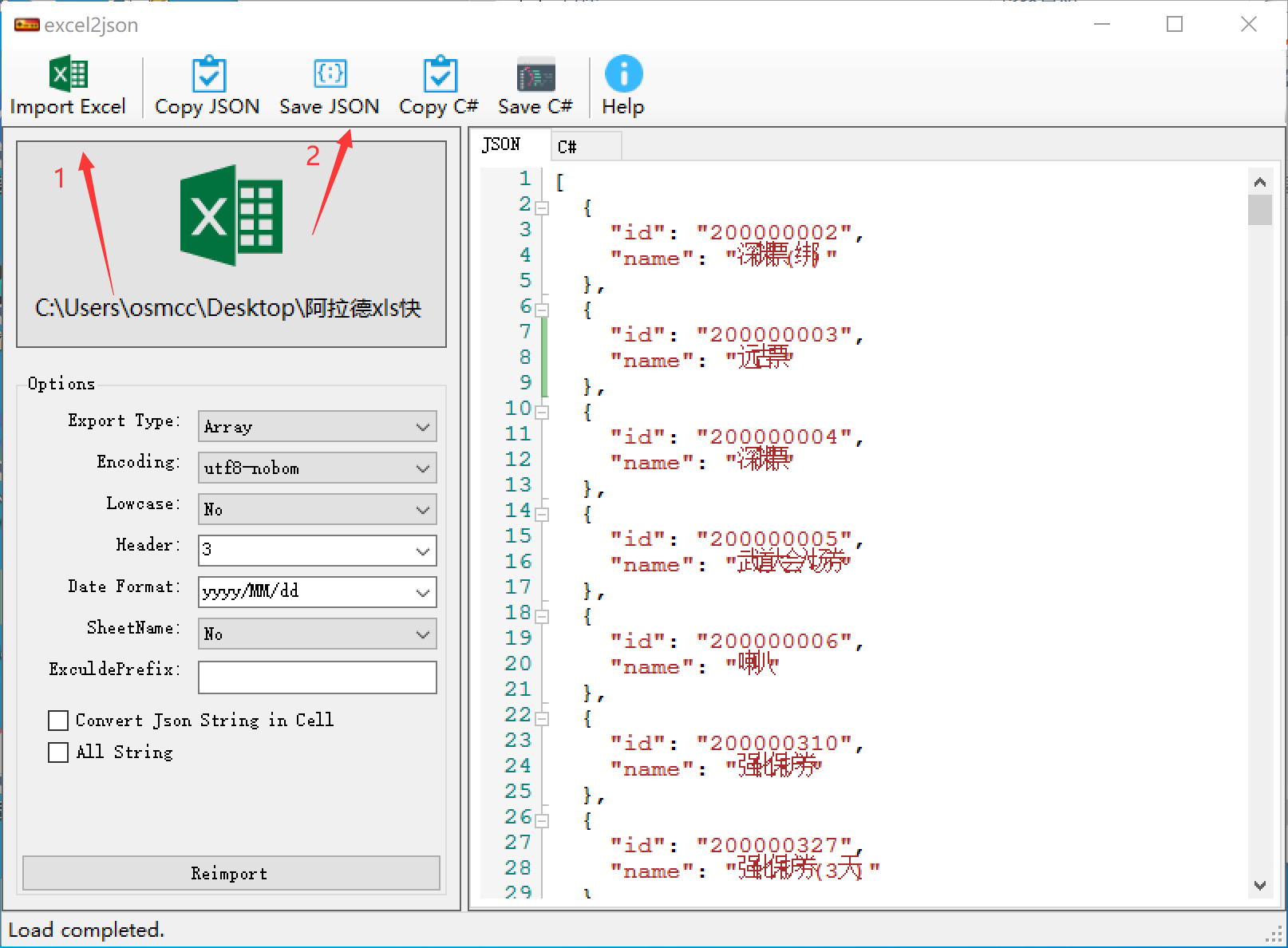Click the large Excel file drop area
Viewport: 1288px width, 948px height.
tap(231, 244)
